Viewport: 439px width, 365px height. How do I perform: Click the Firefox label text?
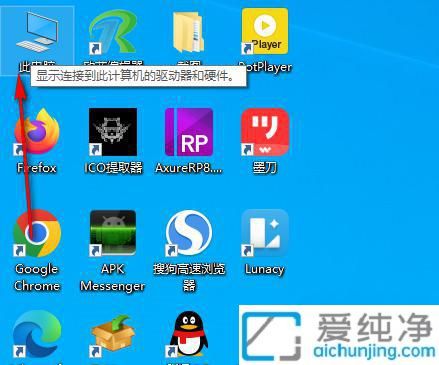tap(37, 168)
